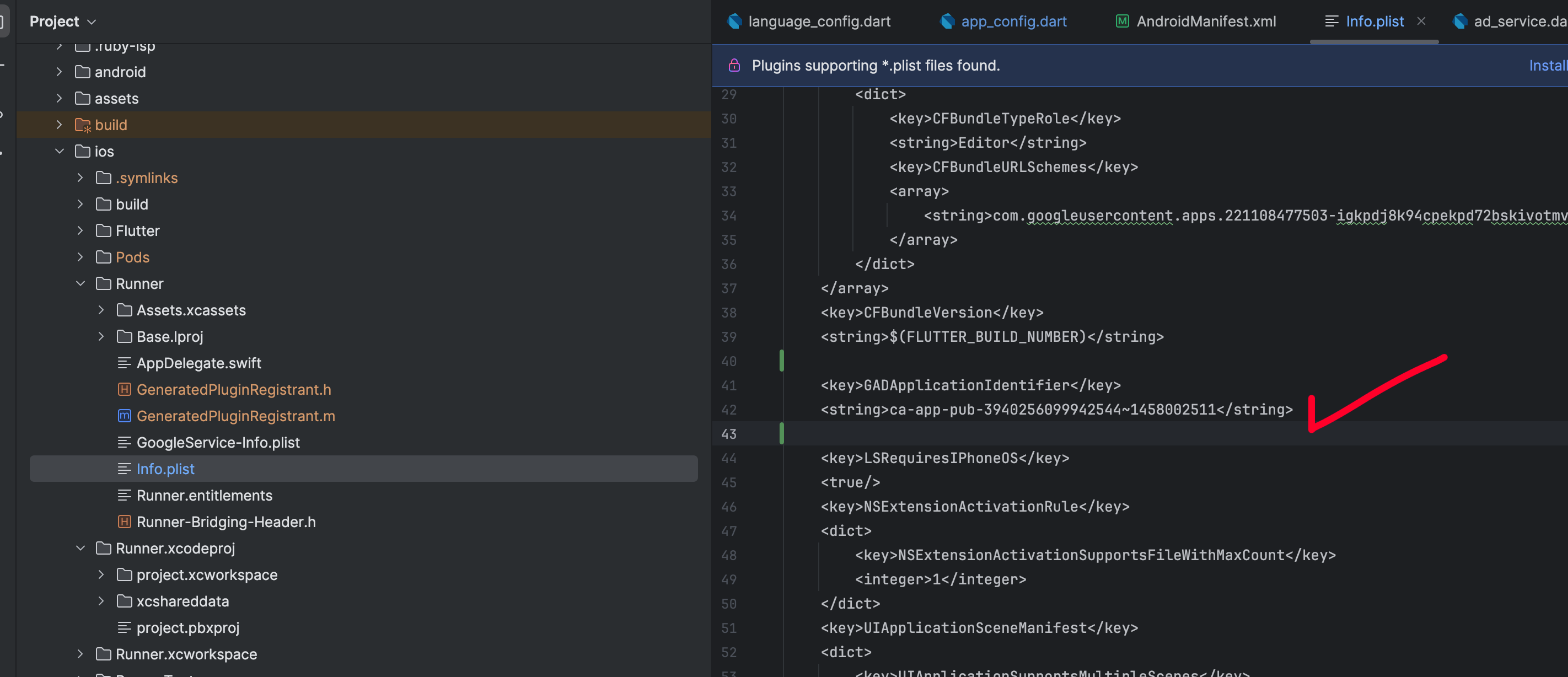Expand the Base.lproj folder

coord(101,337)
